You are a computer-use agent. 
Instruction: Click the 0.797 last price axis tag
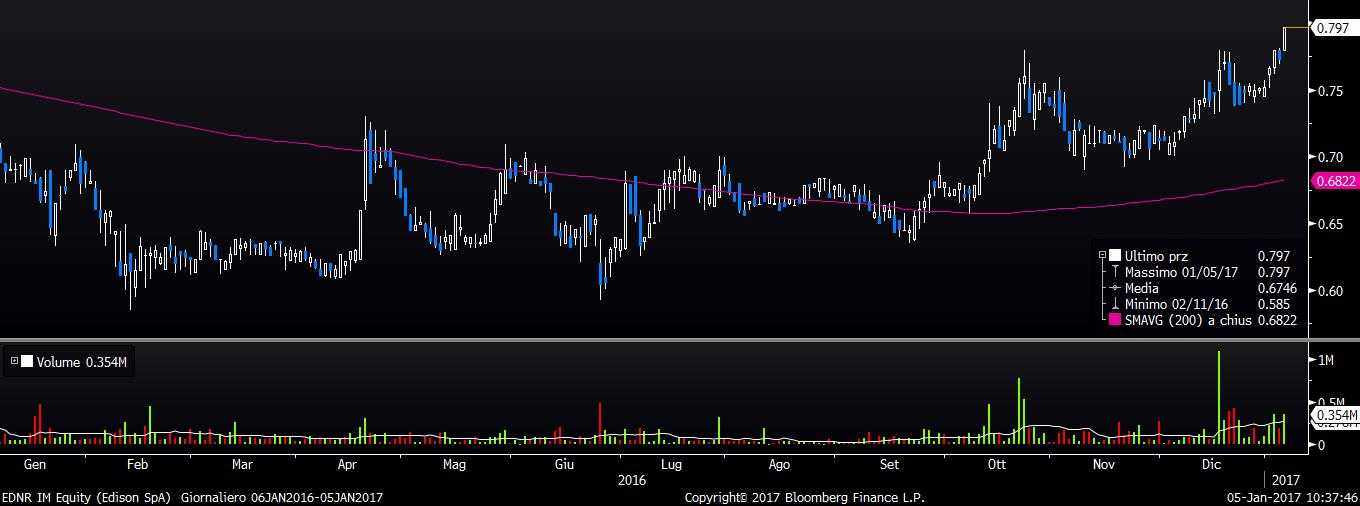[x=1333, y=28]
